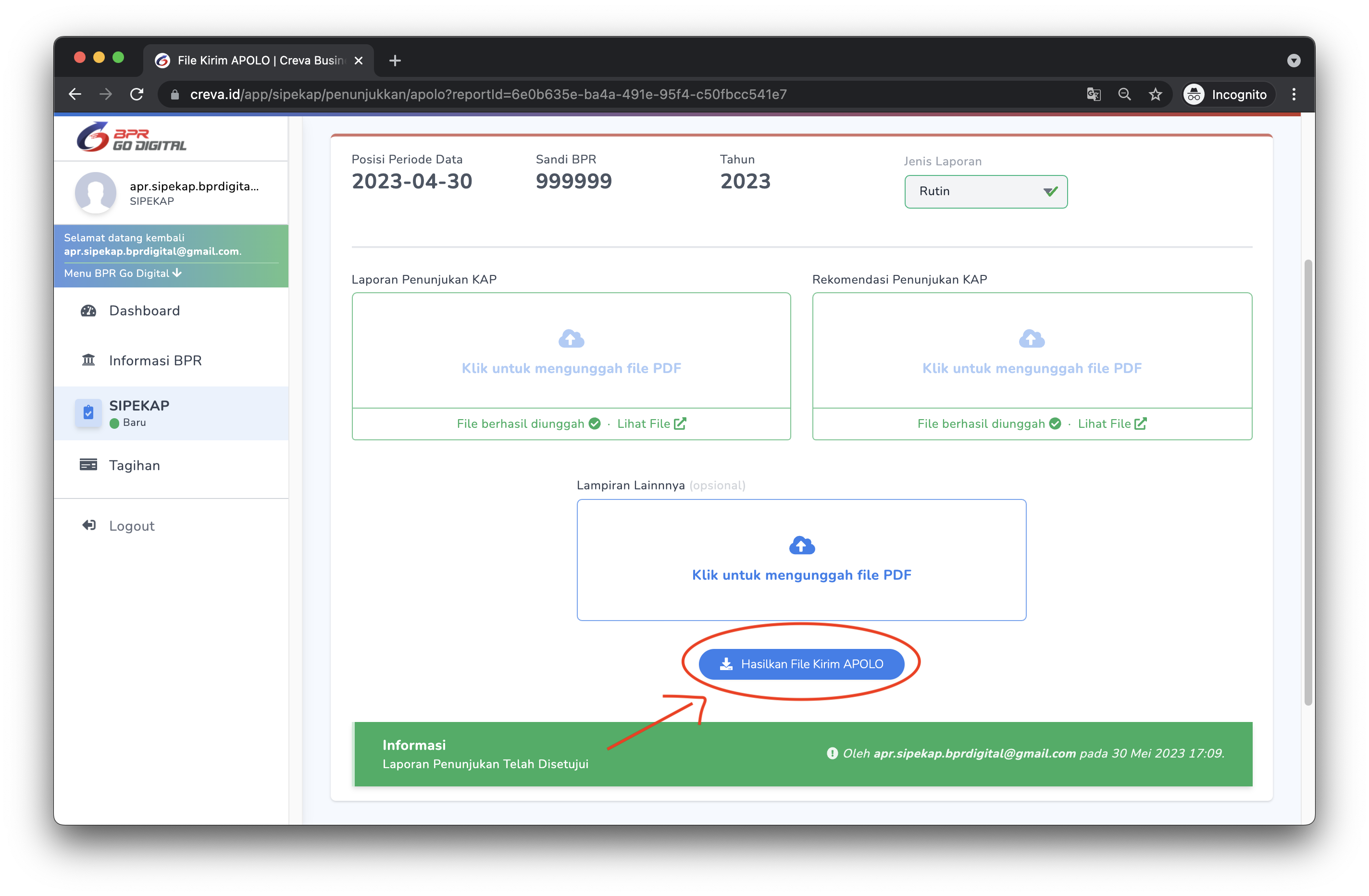Viewport: 1369px width, 896px height.
Task: Open Jenis Laporan Rutin dropdown
Action: [986, 191]
